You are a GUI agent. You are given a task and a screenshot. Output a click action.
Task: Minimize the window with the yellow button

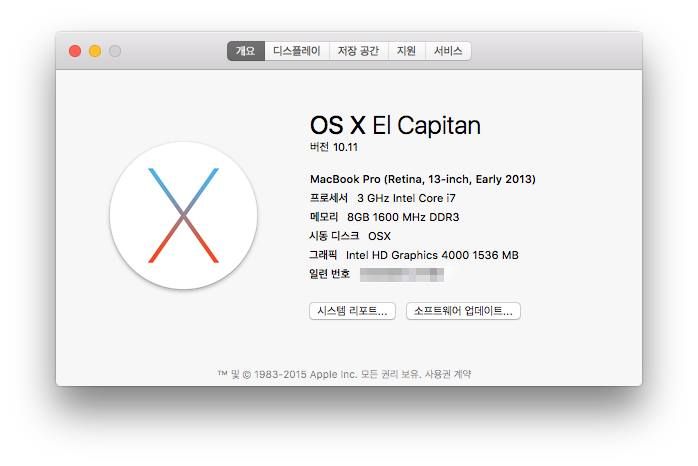pos(95,51)
